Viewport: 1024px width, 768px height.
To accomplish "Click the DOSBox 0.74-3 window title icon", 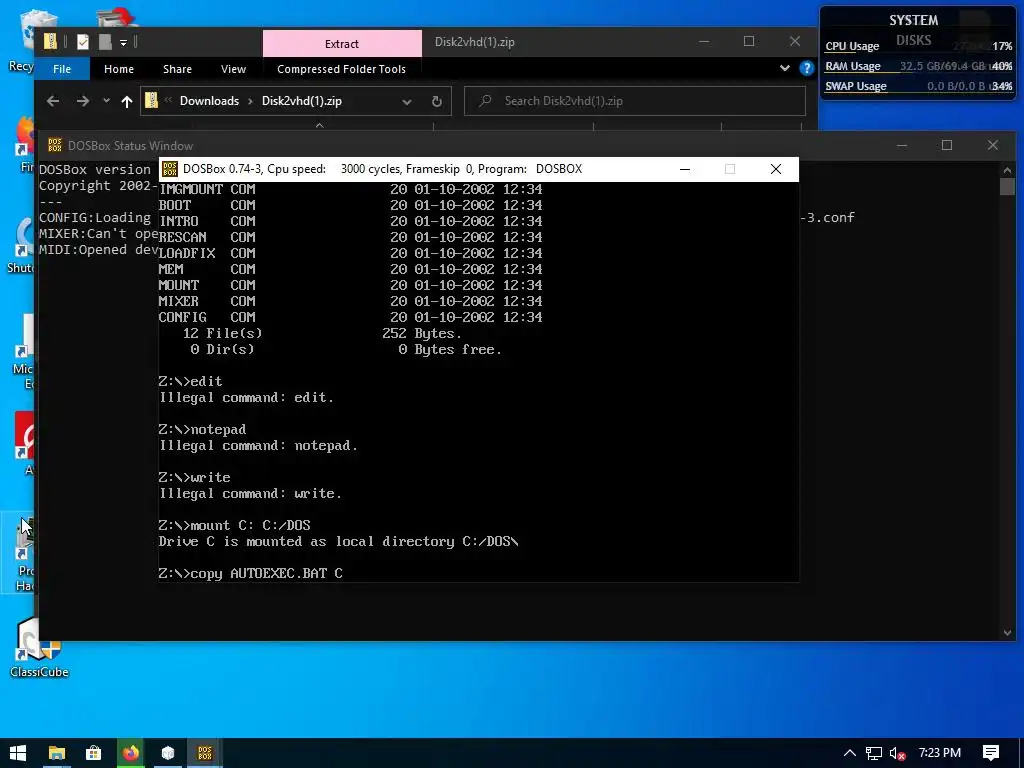I will (170, 169).
